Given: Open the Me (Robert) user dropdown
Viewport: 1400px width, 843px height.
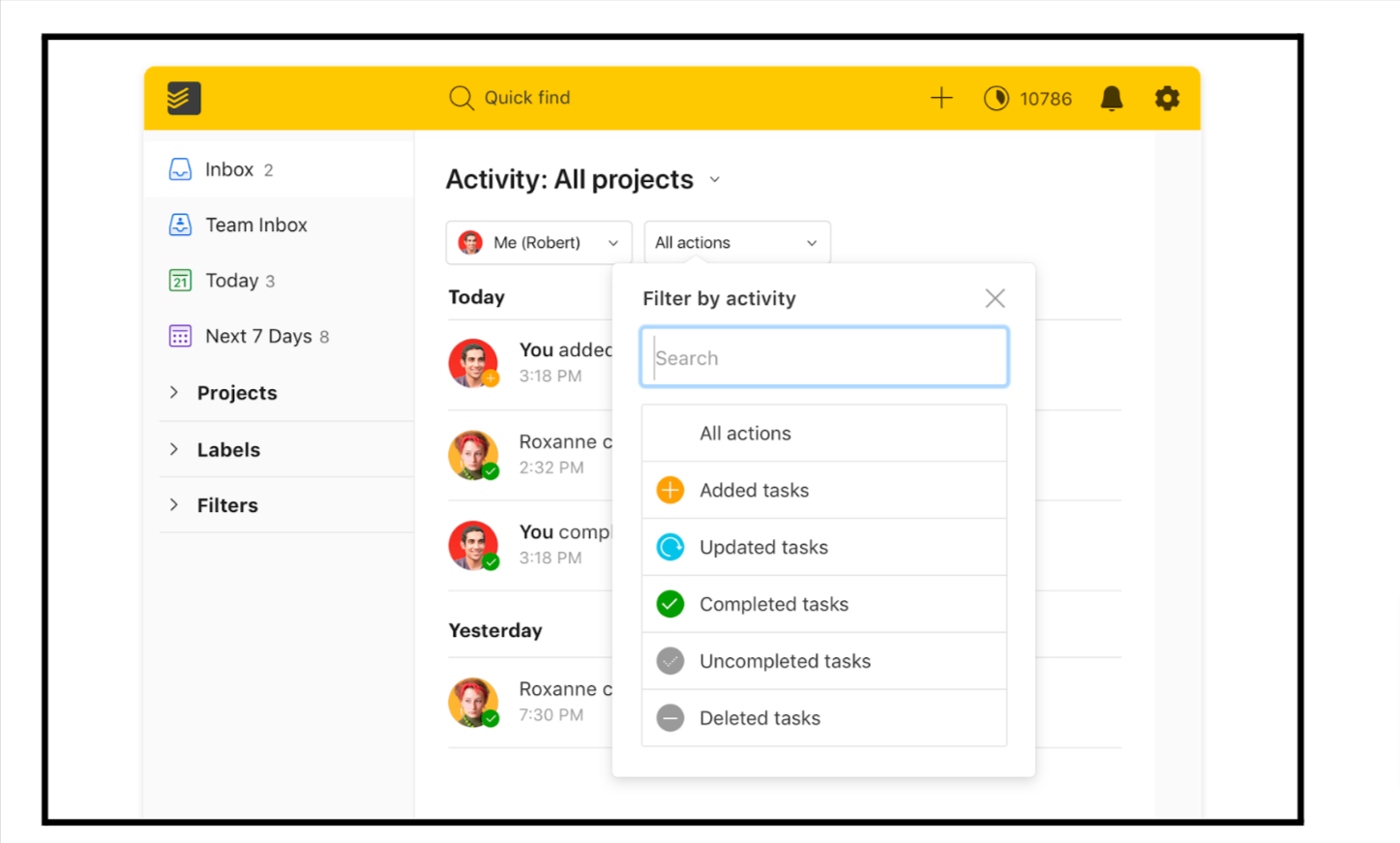Looking at the screenshot, I should pyautogui.click(x=539, y=243).
